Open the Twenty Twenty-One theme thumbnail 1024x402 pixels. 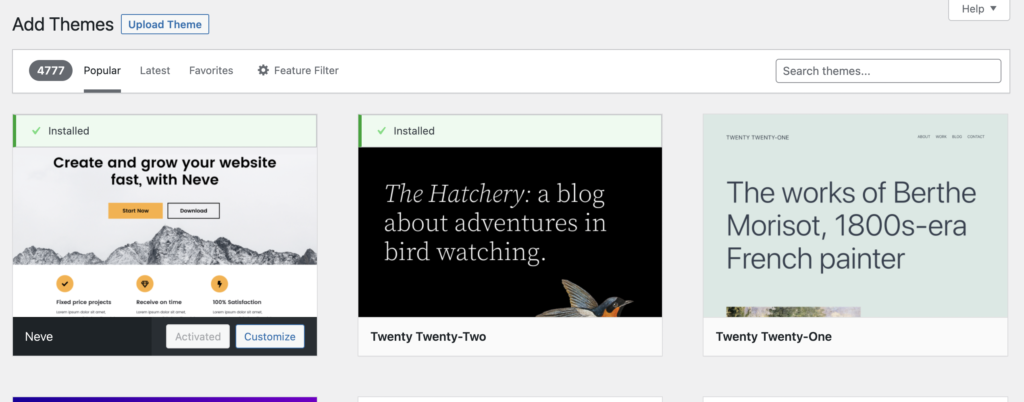856,216
